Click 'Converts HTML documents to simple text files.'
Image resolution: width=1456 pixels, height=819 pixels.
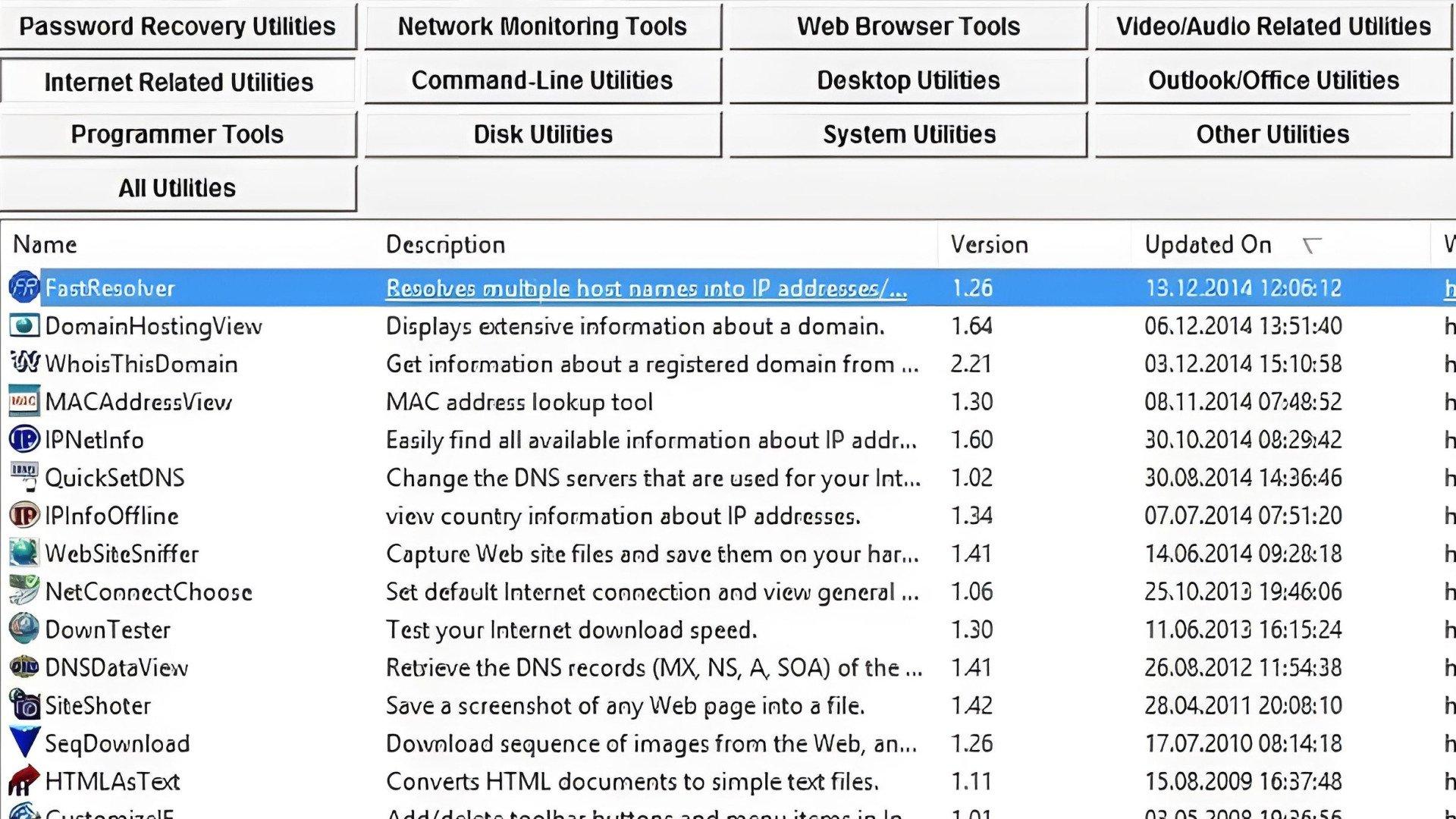point(632,781)
